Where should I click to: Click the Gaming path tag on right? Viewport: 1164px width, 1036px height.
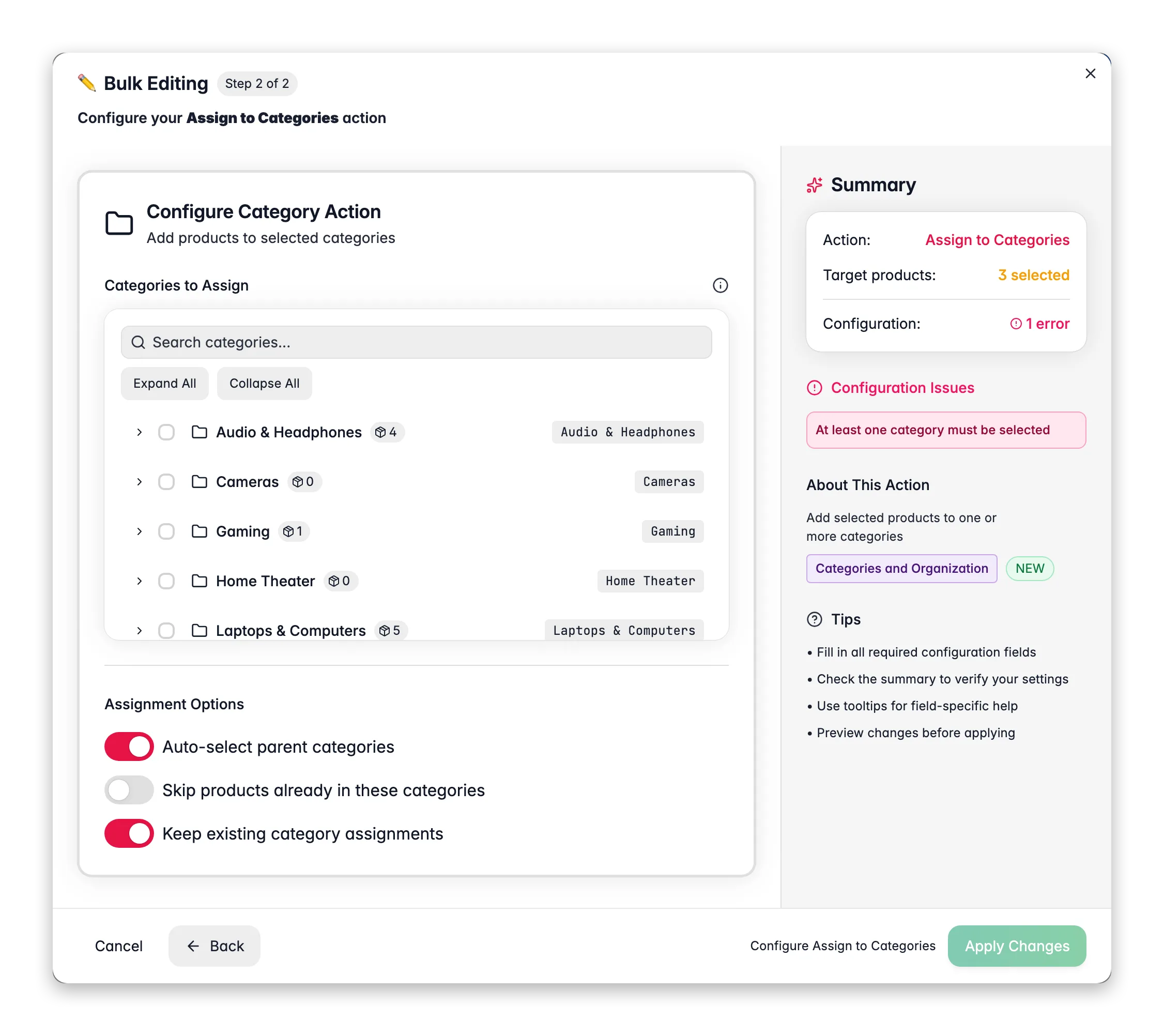click(672, 531)
